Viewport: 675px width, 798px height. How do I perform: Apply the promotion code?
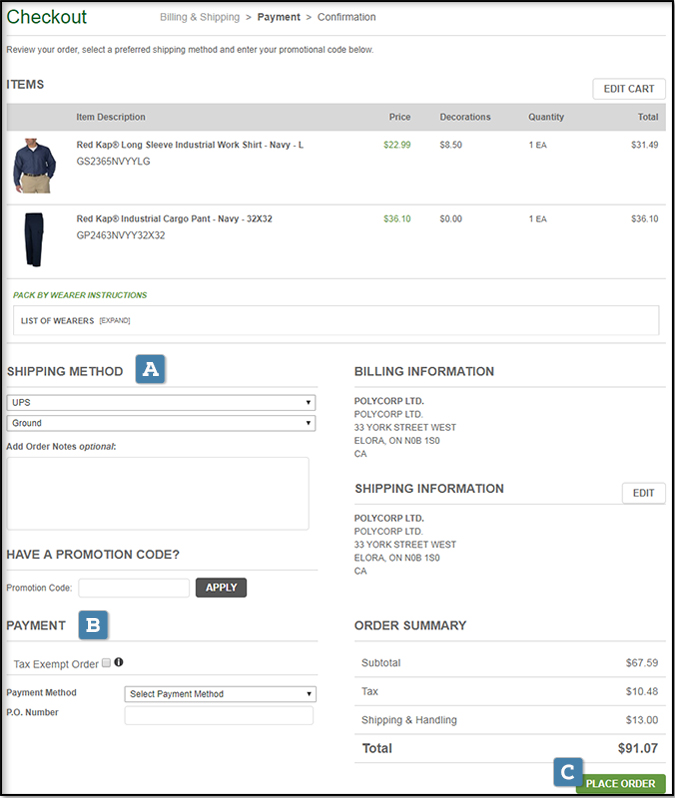click(x=221, y=588)
